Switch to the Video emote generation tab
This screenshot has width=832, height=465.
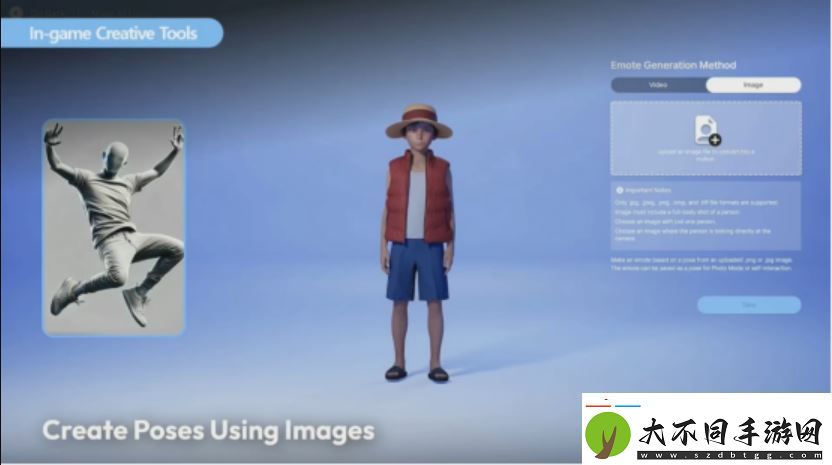(x=658, y=85)
